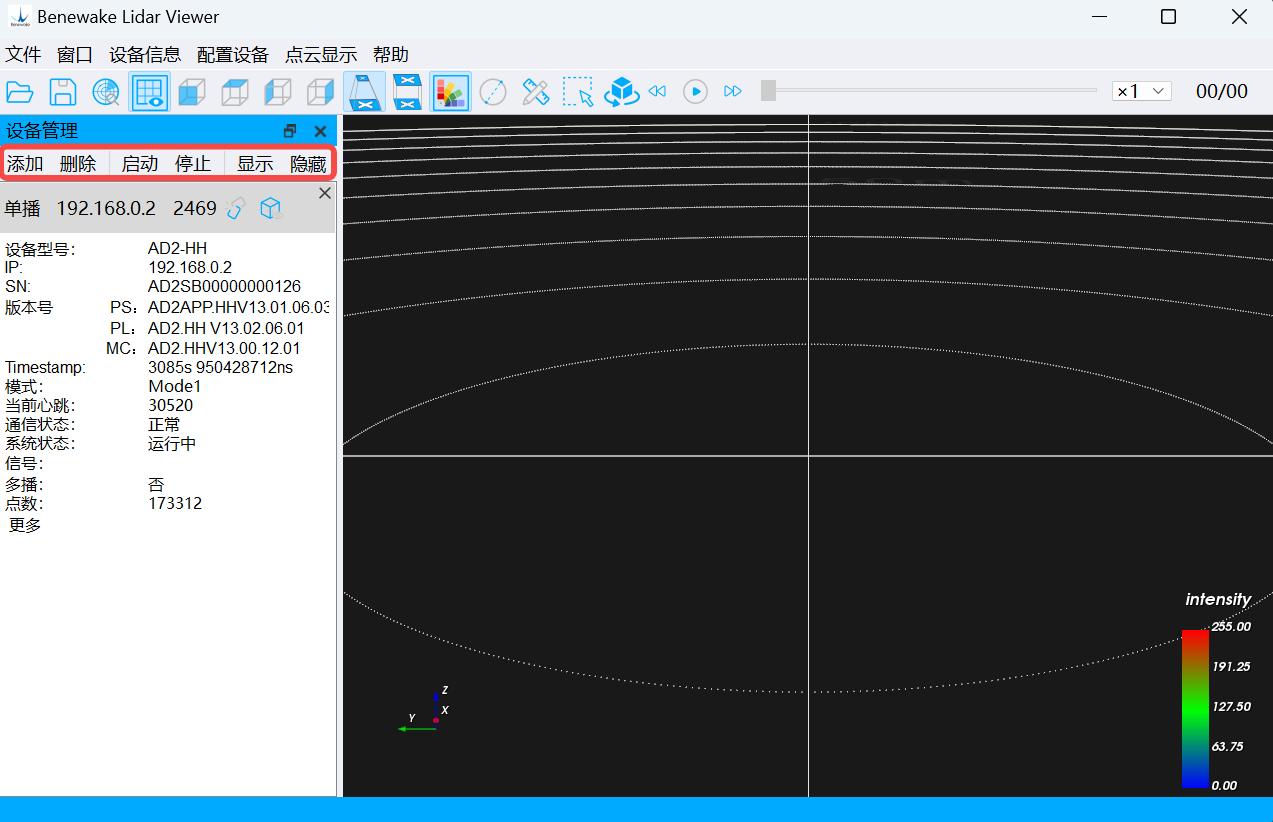The width and height of the screenshot is (1273, 822).
Task: Click the 停止 button
Action: click(193, 164)
